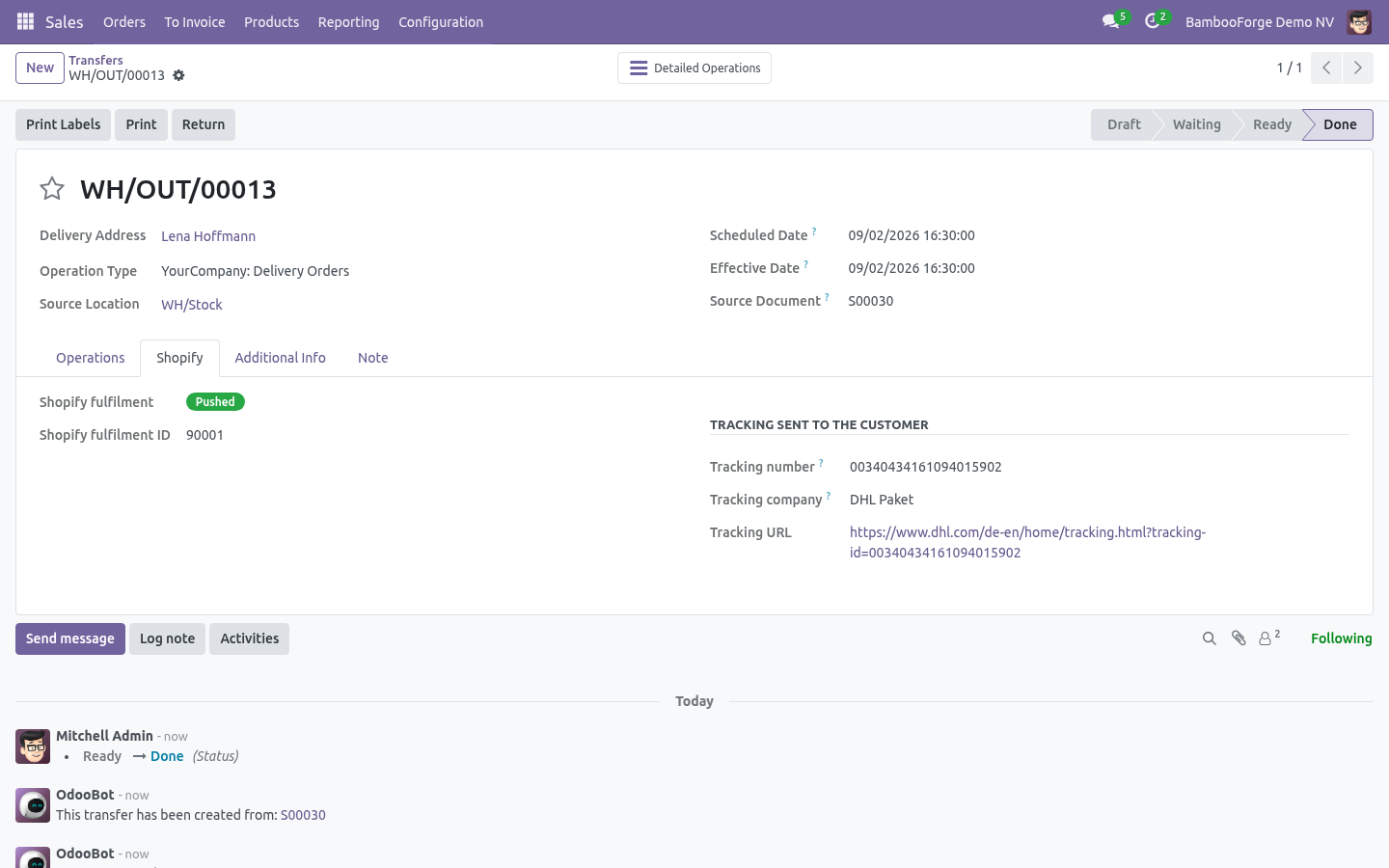Click Tracking company help question mark
Screen dimensions: 1389x868
[x=828, y=496]
